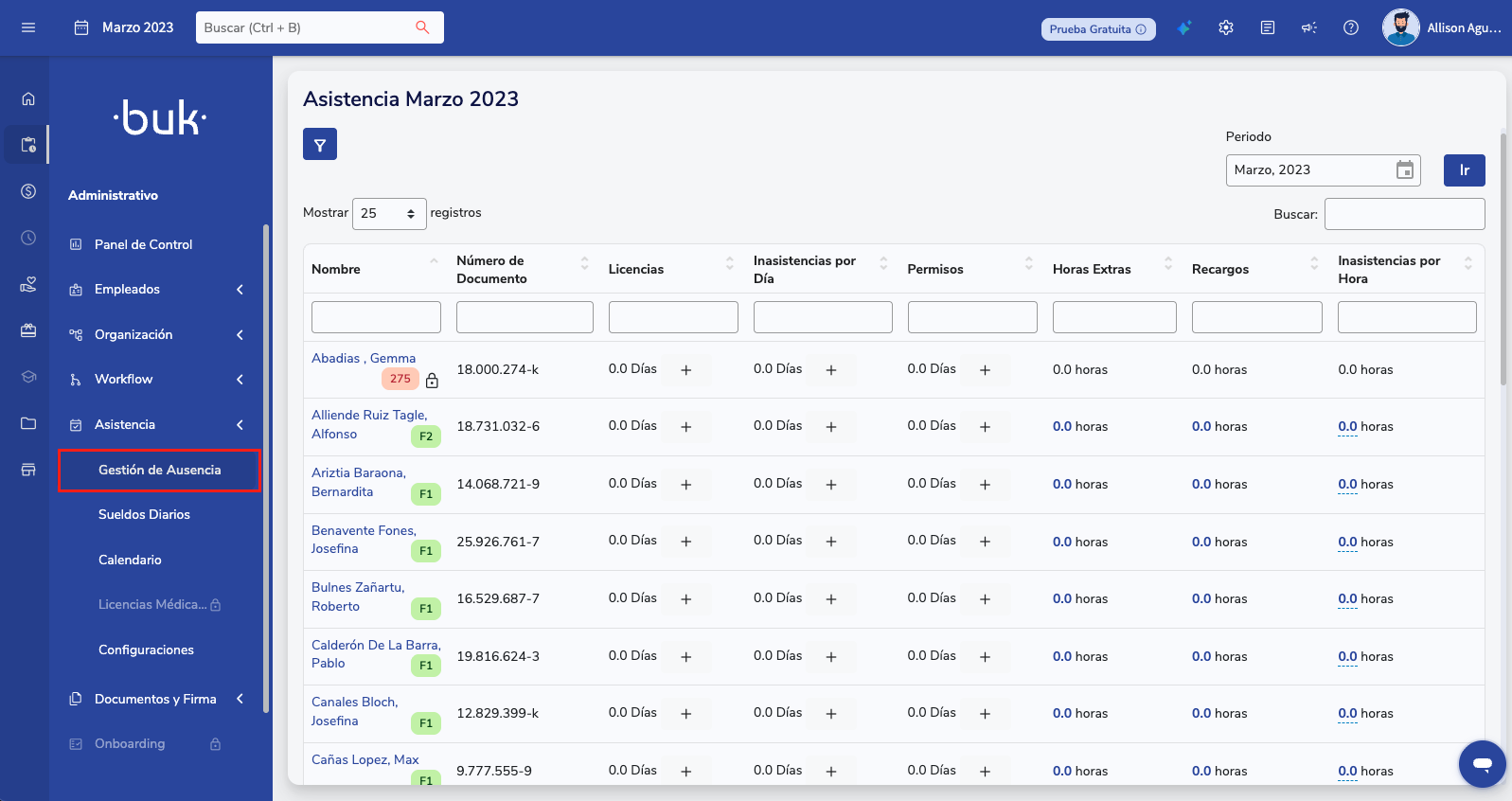Screen dimensions: 1512x801
Task: Click the calendar icon in Periodo field
Action: point(1405,170)
